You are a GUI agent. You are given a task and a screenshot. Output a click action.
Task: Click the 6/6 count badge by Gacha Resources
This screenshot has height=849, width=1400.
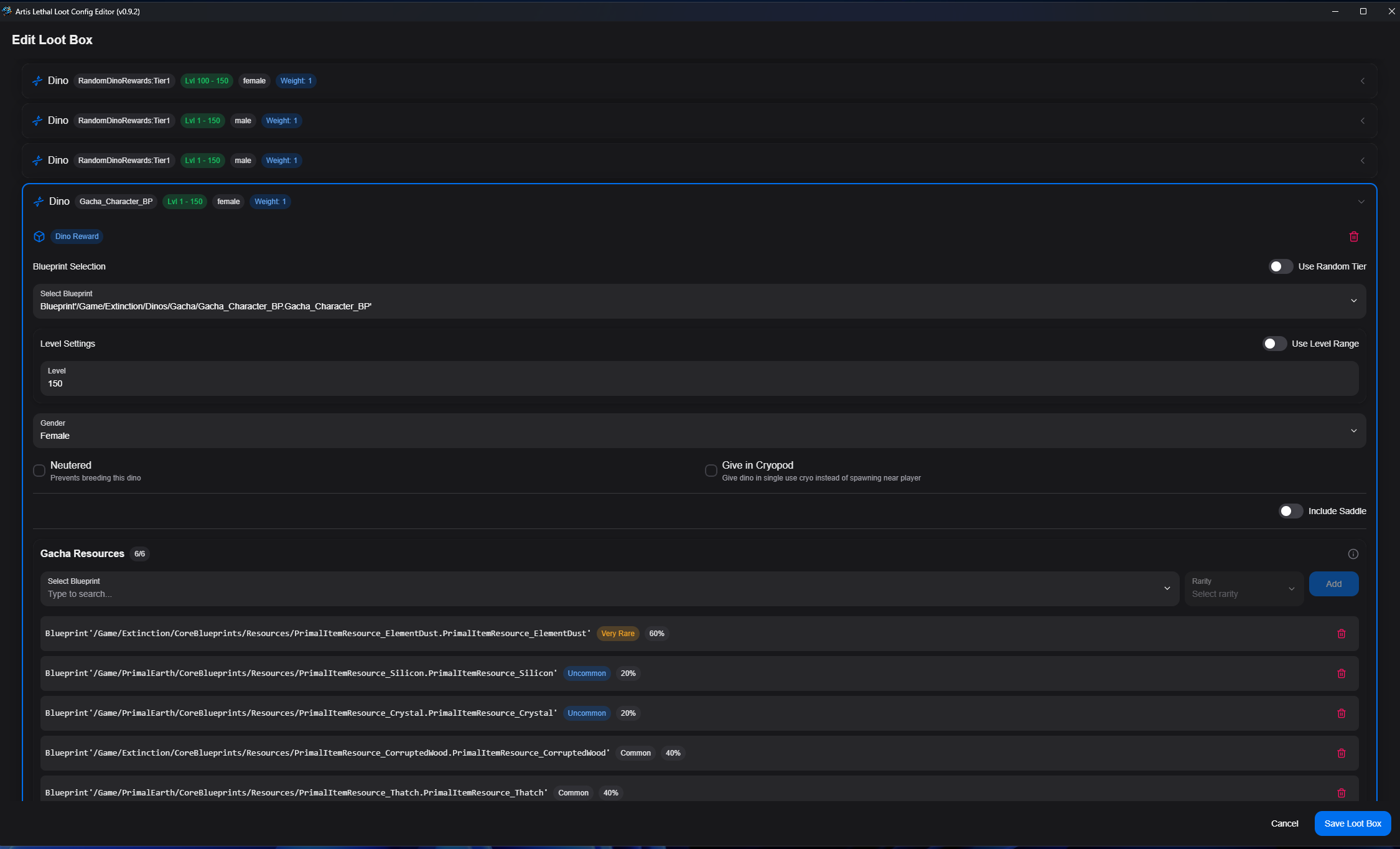tap(139, 554)
